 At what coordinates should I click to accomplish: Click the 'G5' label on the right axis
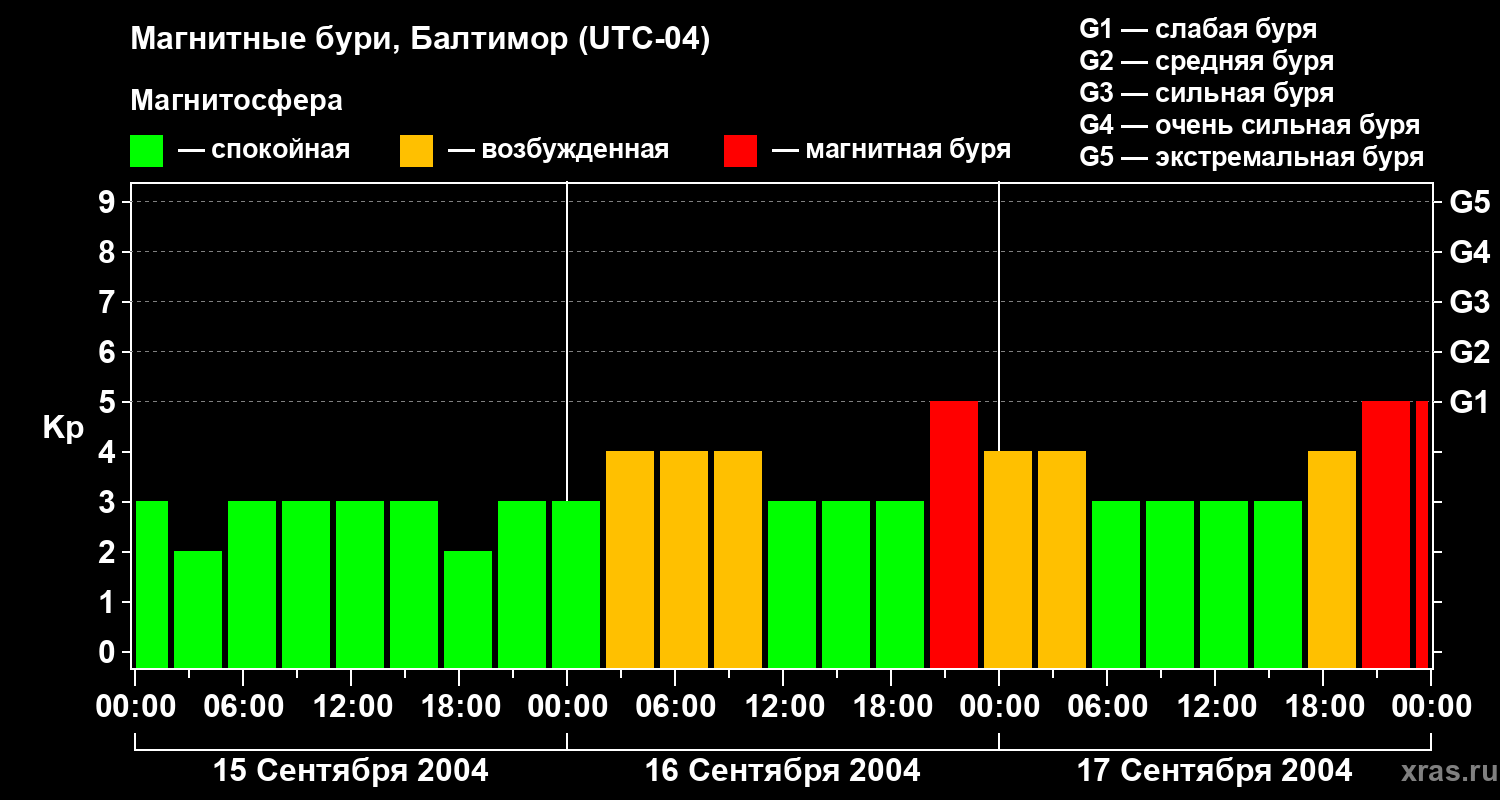[1470, 202]
